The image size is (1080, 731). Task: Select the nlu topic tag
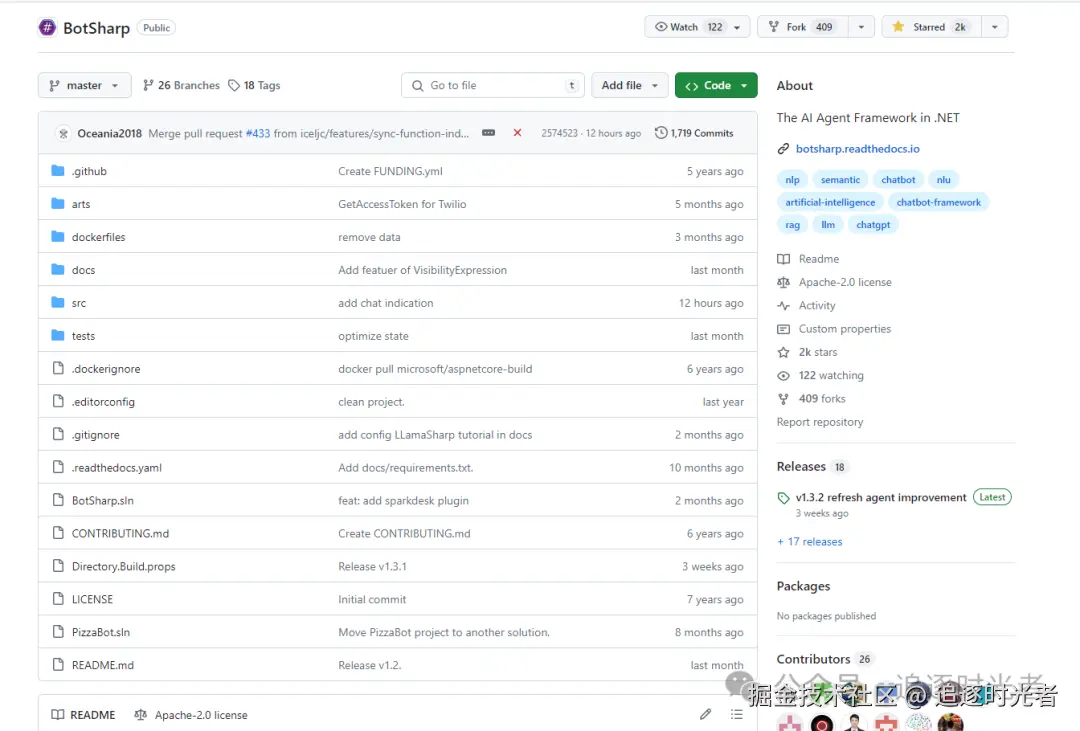[x=943, y=180]
